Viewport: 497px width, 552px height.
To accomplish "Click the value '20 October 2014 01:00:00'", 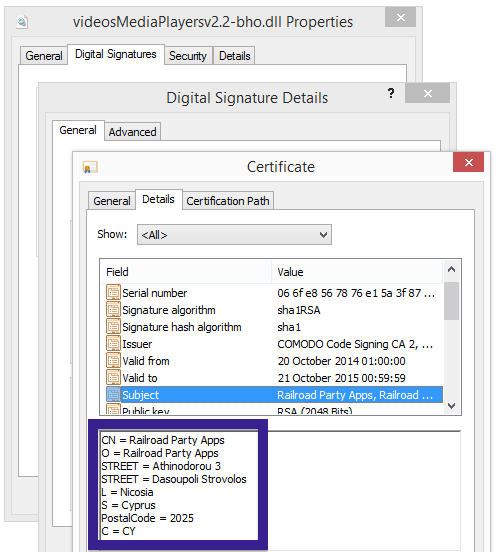I will 341,361.
